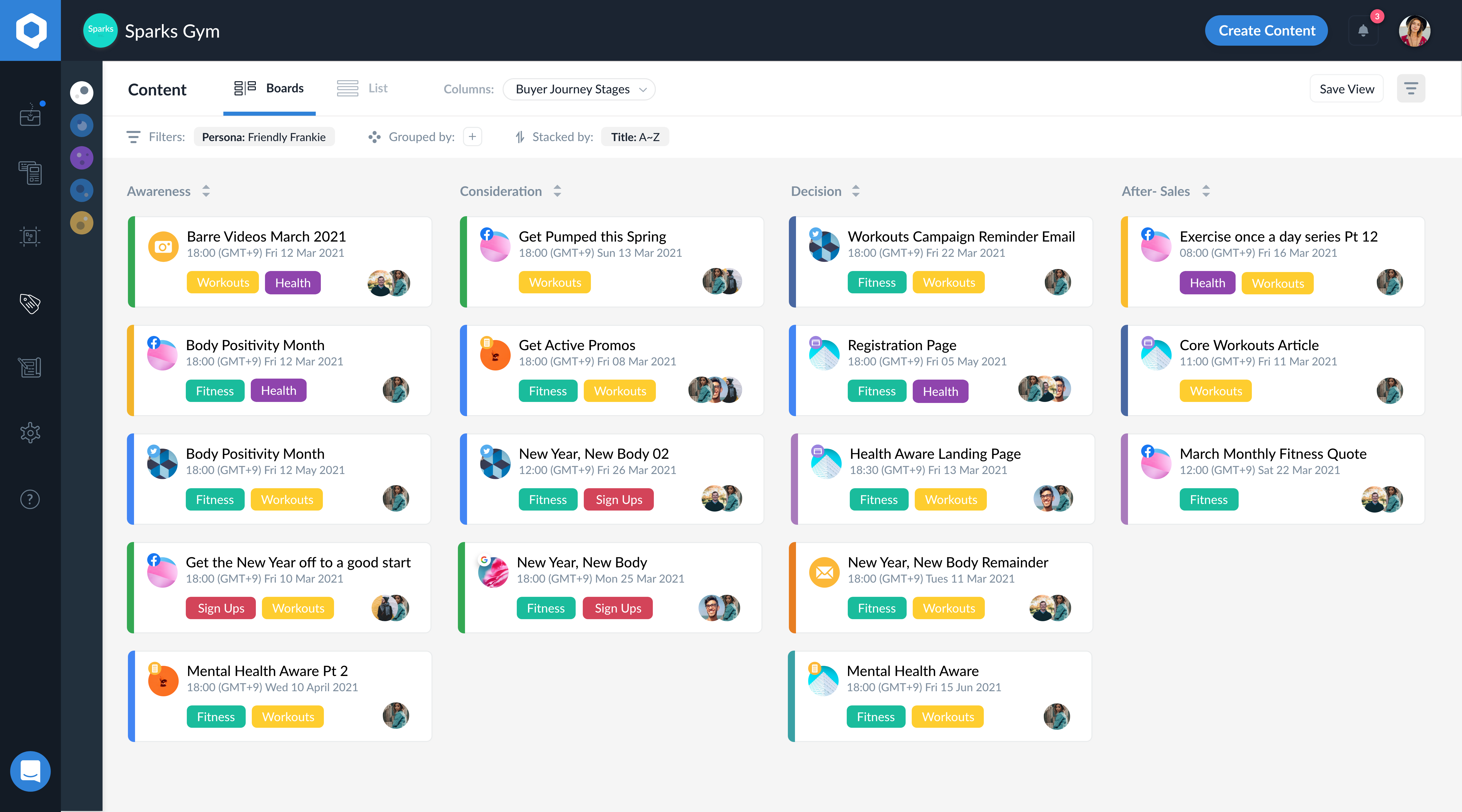Click the Create Content button

pos(1266,30)
